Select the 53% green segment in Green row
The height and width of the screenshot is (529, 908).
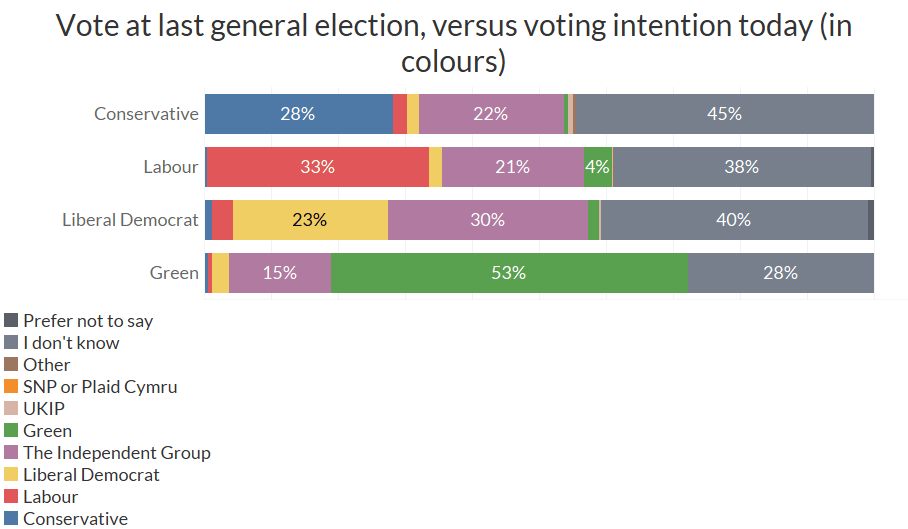[509, 273]
